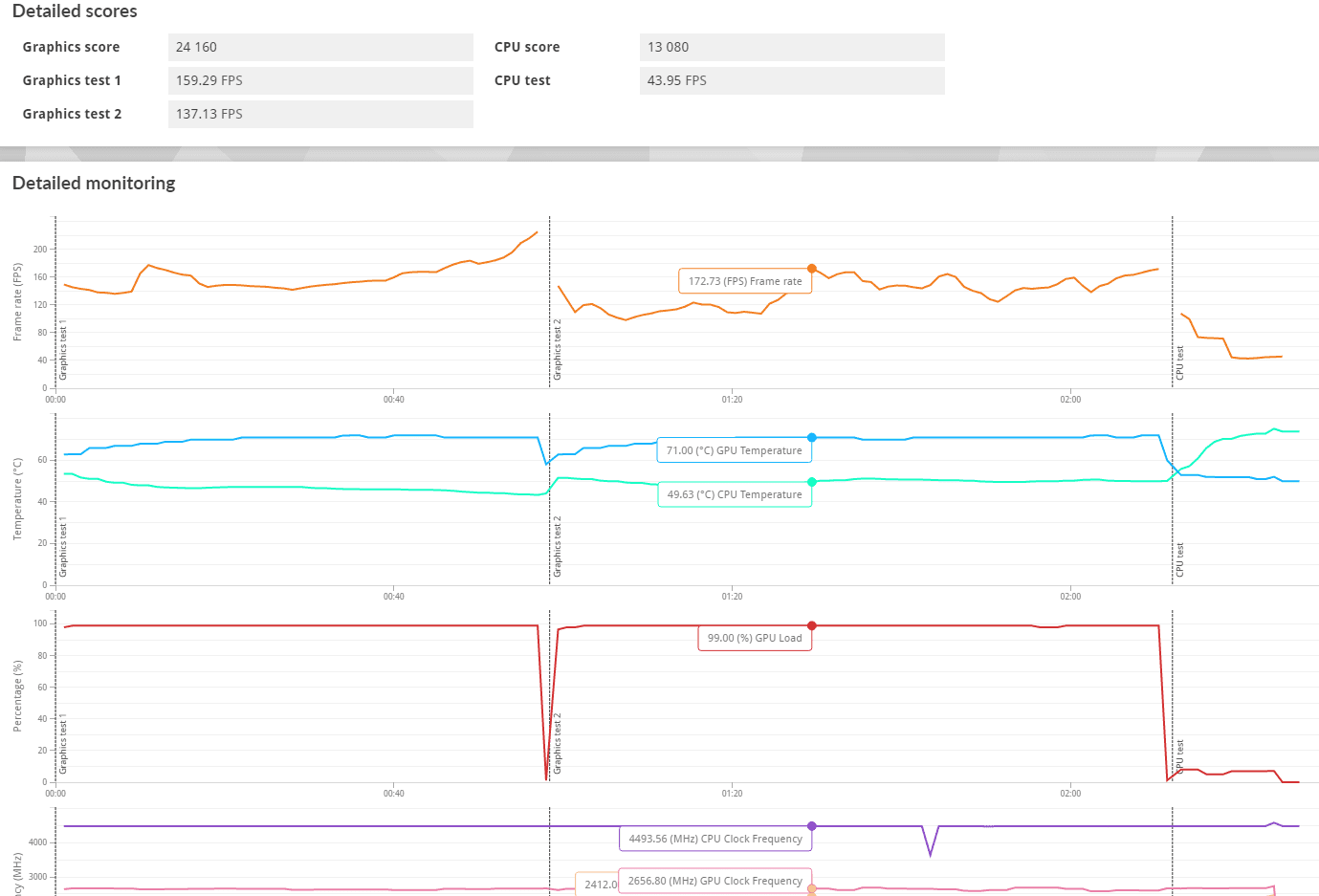1319x896 pixels.
Task: Click the 49.63 (°C) CPU Temperature tooltip
Action: pyautogui.click(x=735, y=494)
